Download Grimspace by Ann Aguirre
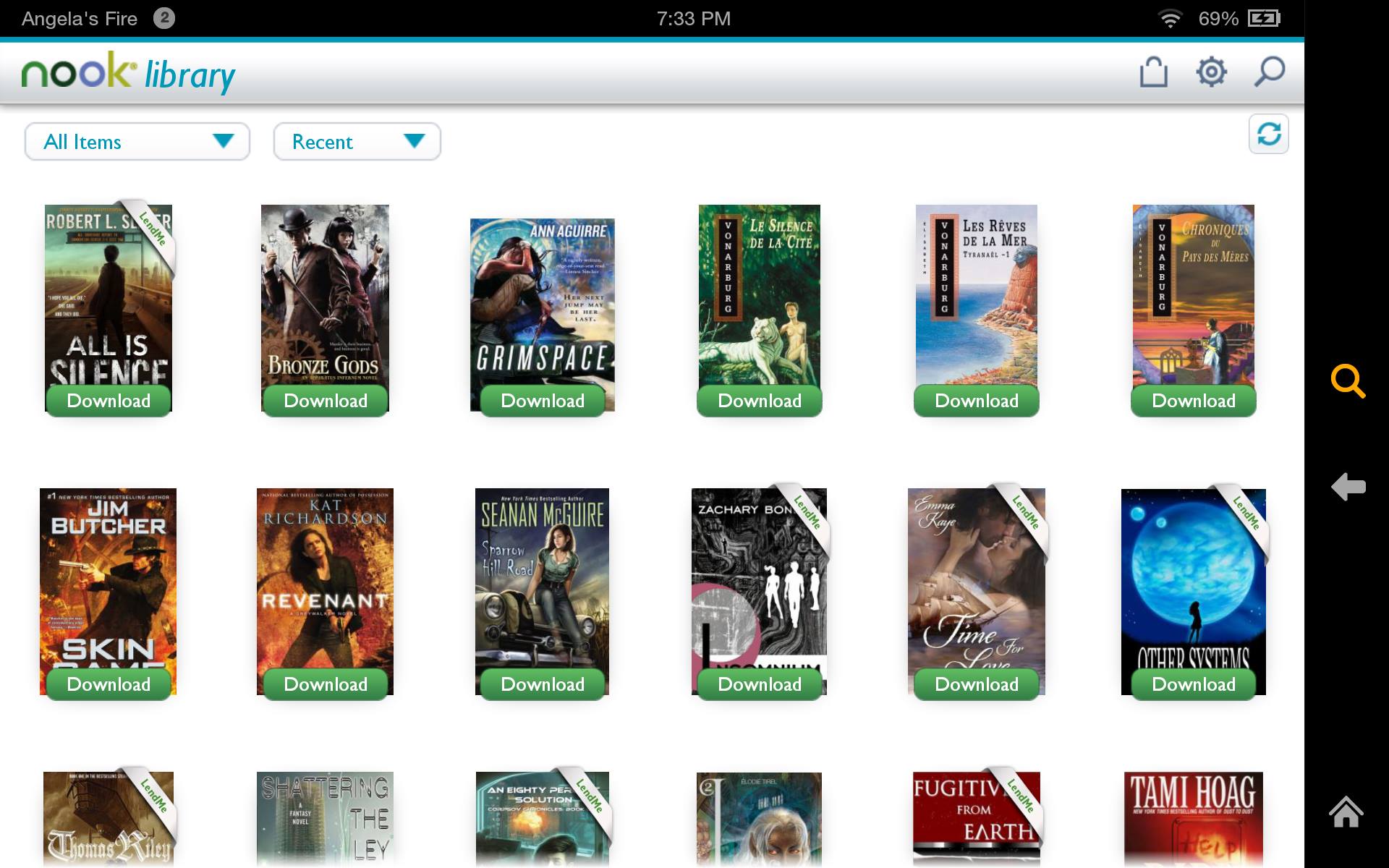The width and height of the screenshot is (1389, 868). tap(543, 401)
